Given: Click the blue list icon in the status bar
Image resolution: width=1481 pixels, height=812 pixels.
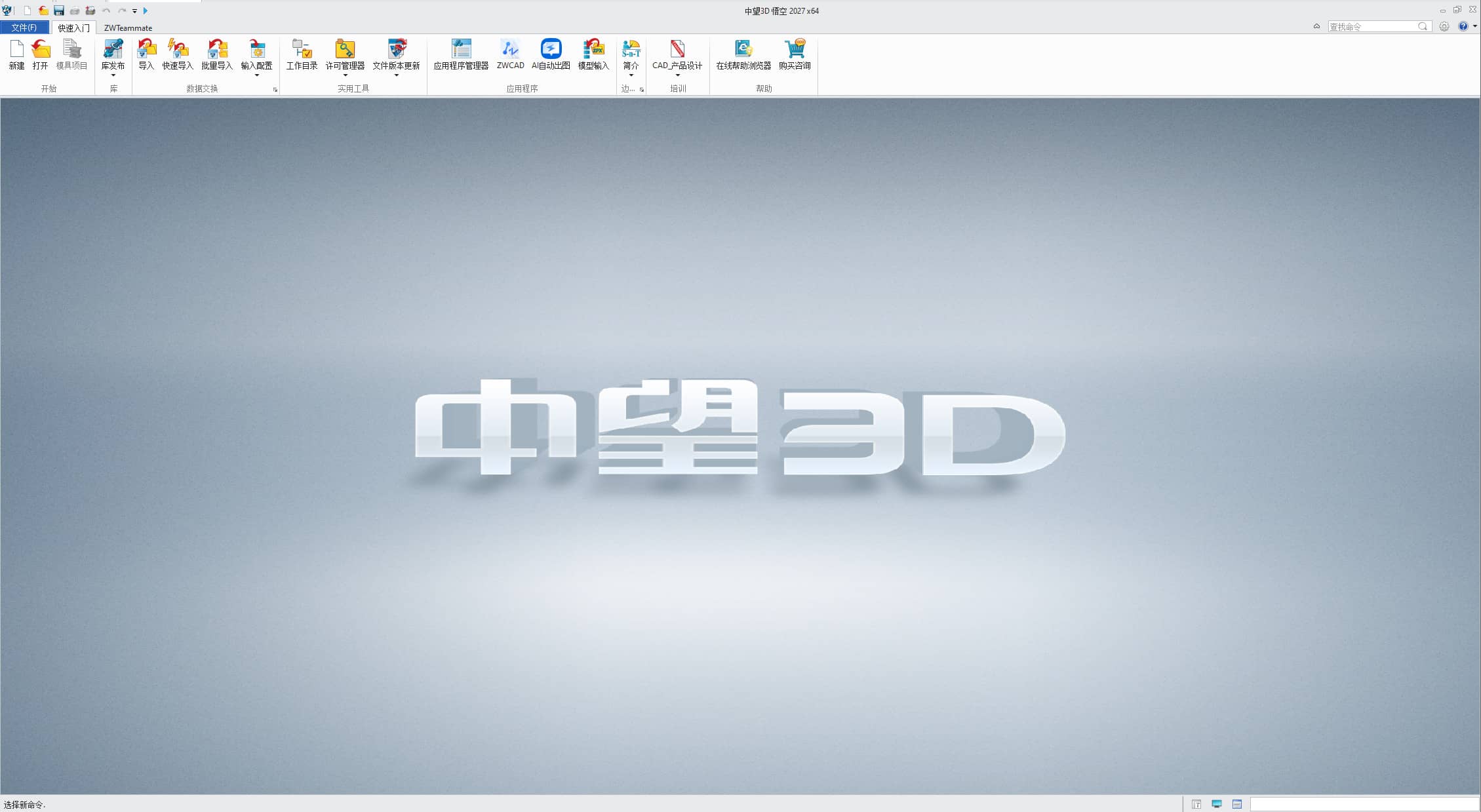Looking at the screenshot, I should (x=1237, y=804).
